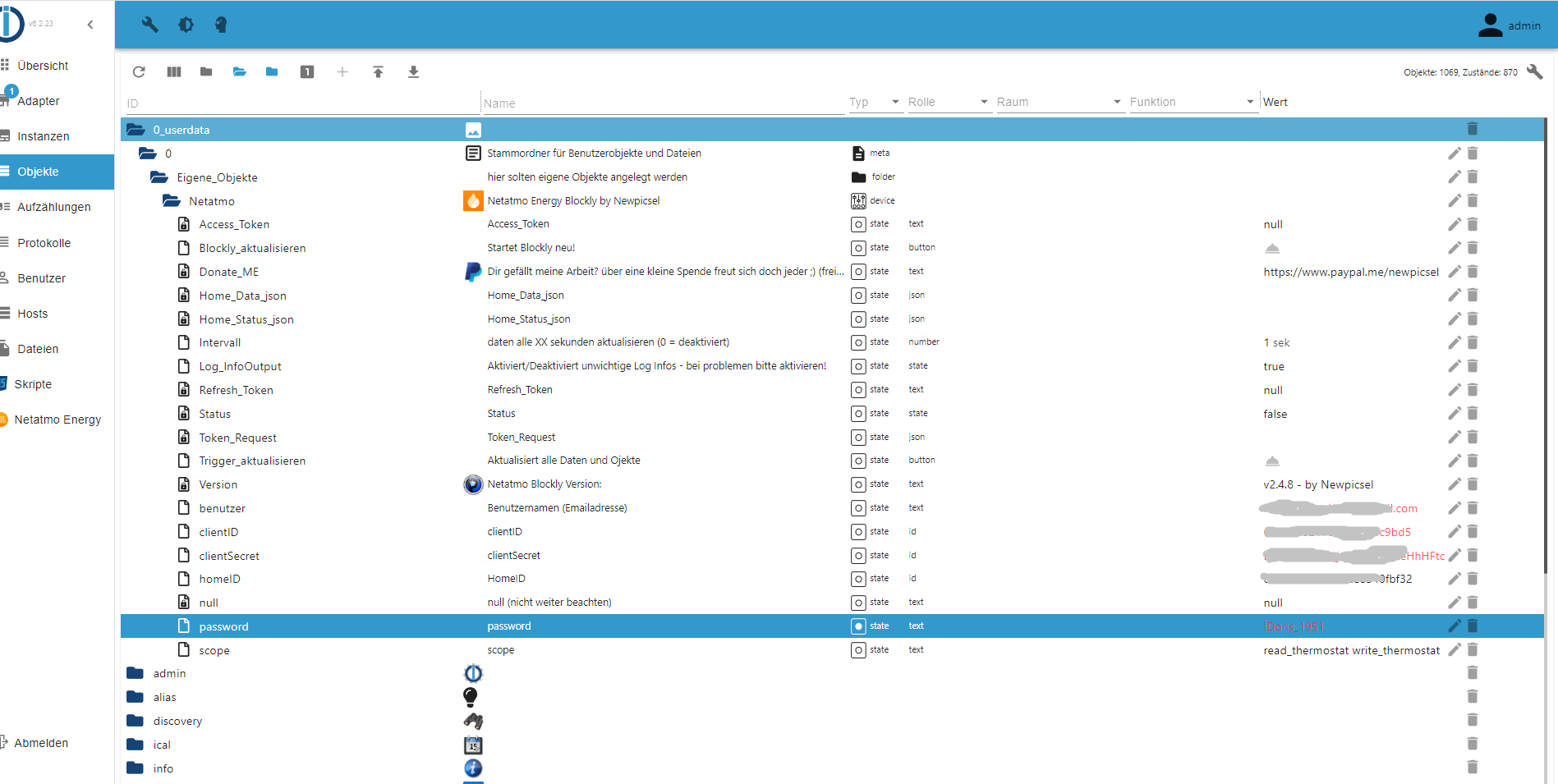Open admin user account menu
The width and height of the screenshot is (1558, 784).
pos(1510,25)
